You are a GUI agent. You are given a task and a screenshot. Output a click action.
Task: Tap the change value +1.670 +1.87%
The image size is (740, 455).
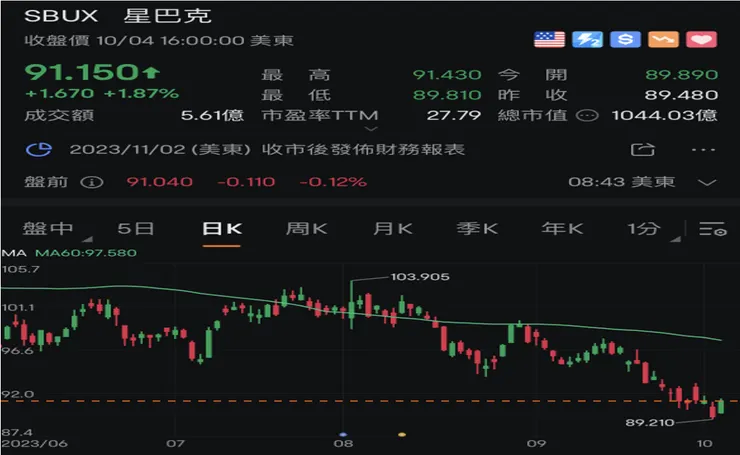tap(101, 93)
